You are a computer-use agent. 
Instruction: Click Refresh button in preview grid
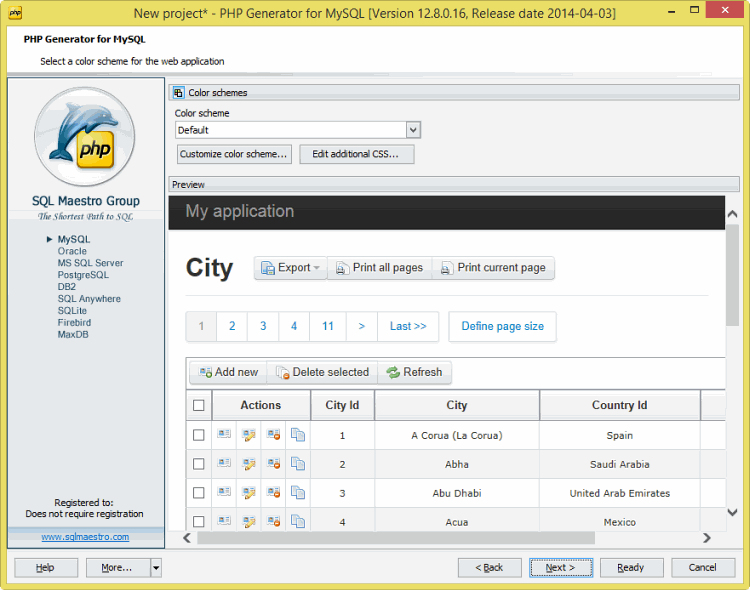[x=414, y=372]
